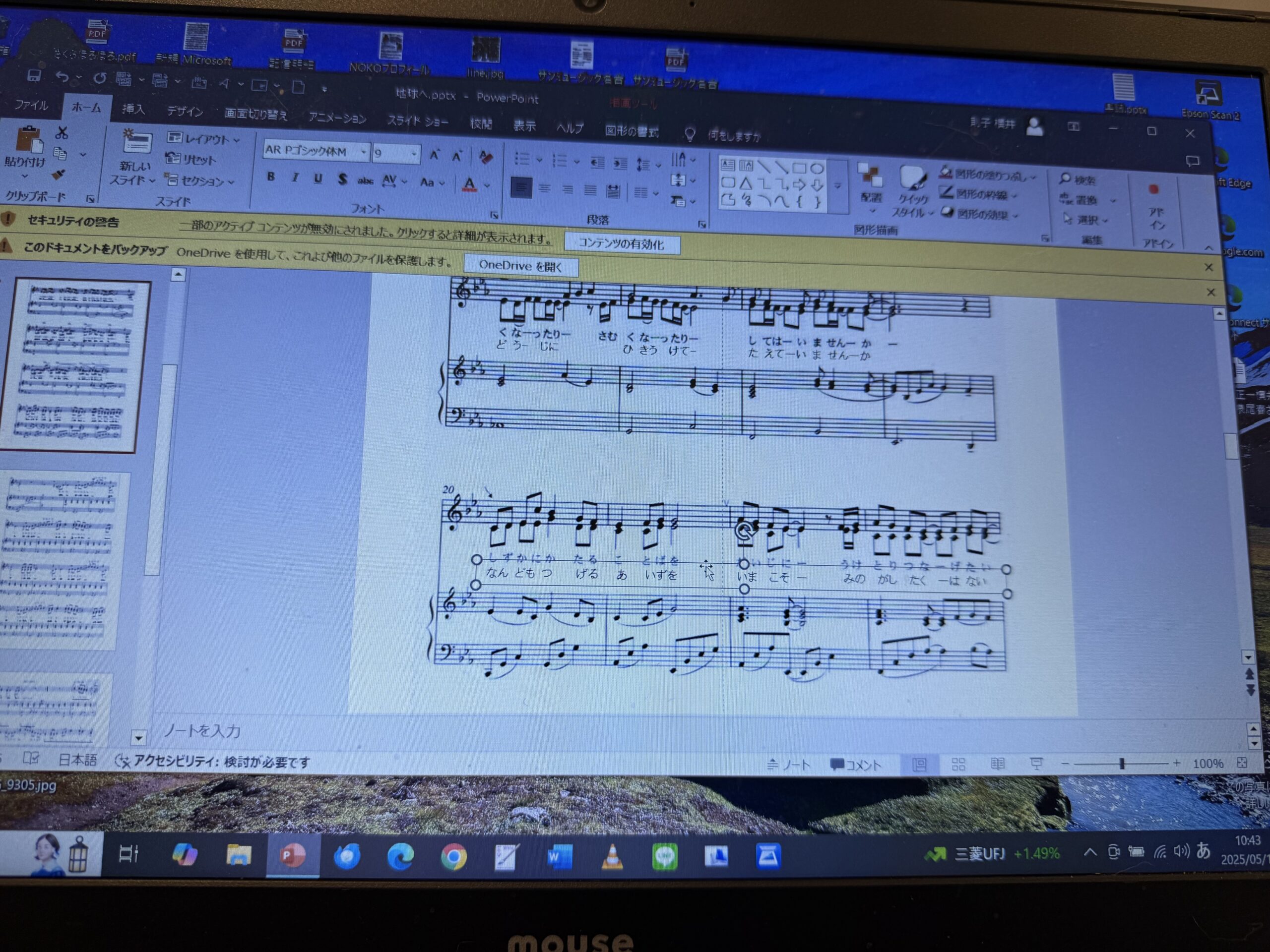Open the ファイル tab

pyautogui.click(x=31, y=105)
